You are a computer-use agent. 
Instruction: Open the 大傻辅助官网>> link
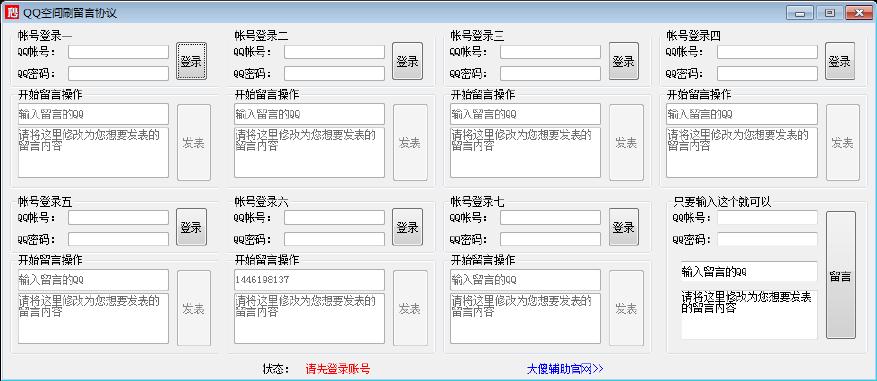click(x=565, y=369)
